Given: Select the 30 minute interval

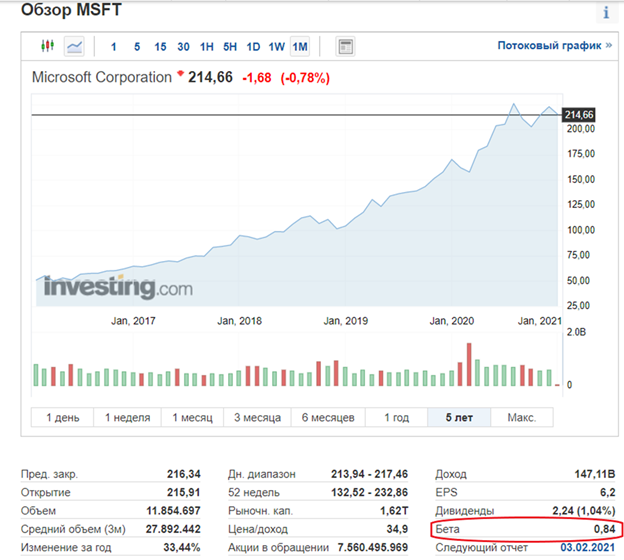Looking at the screenshot, I should point(183,47).
